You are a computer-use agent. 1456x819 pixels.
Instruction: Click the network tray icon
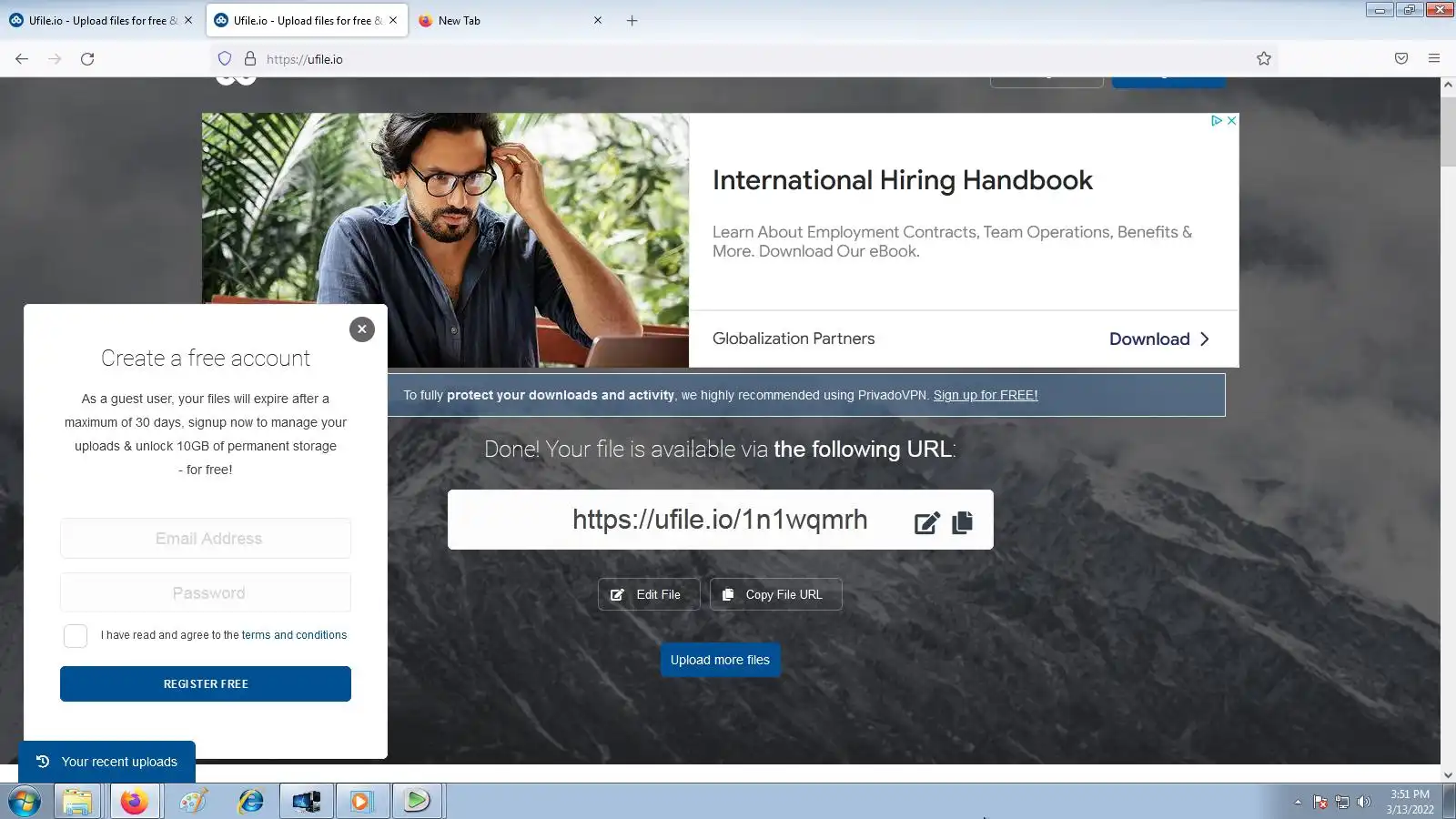1342,802
